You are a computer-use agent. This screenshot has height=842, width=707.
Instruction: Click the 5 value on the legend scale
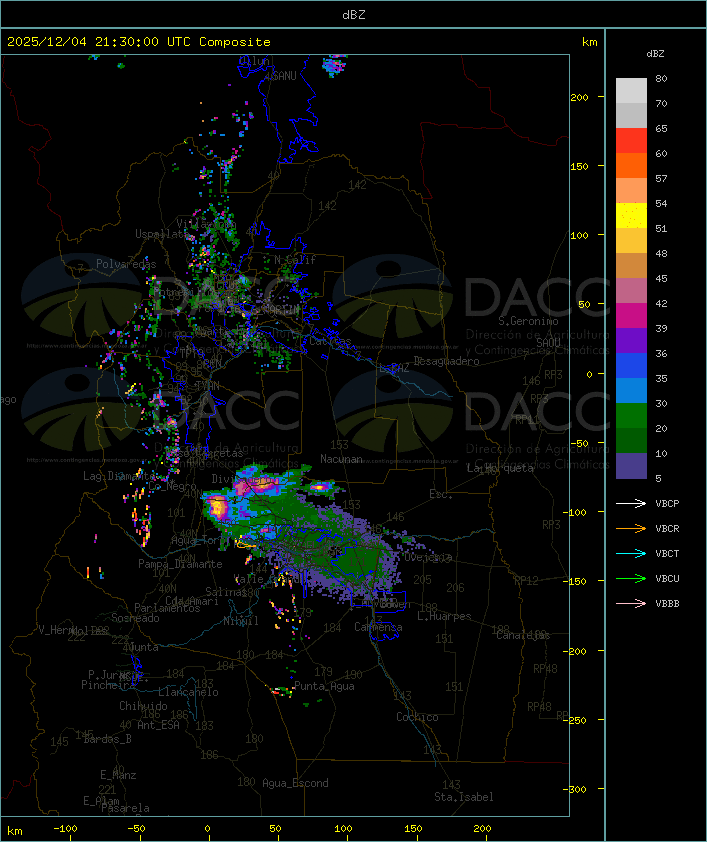[x=658, y=478]
